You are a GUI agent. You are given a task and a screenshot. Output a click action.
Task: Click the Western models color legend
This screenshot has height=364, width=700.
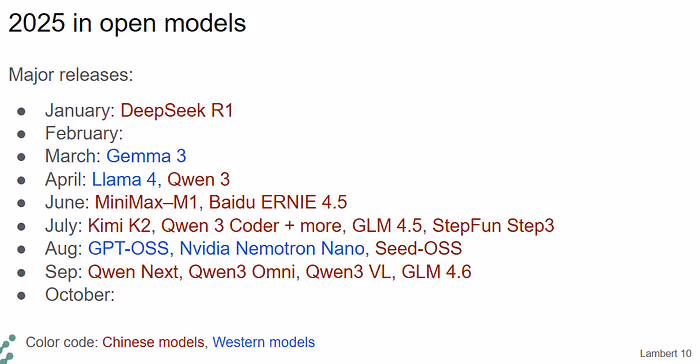click(263, 342)
